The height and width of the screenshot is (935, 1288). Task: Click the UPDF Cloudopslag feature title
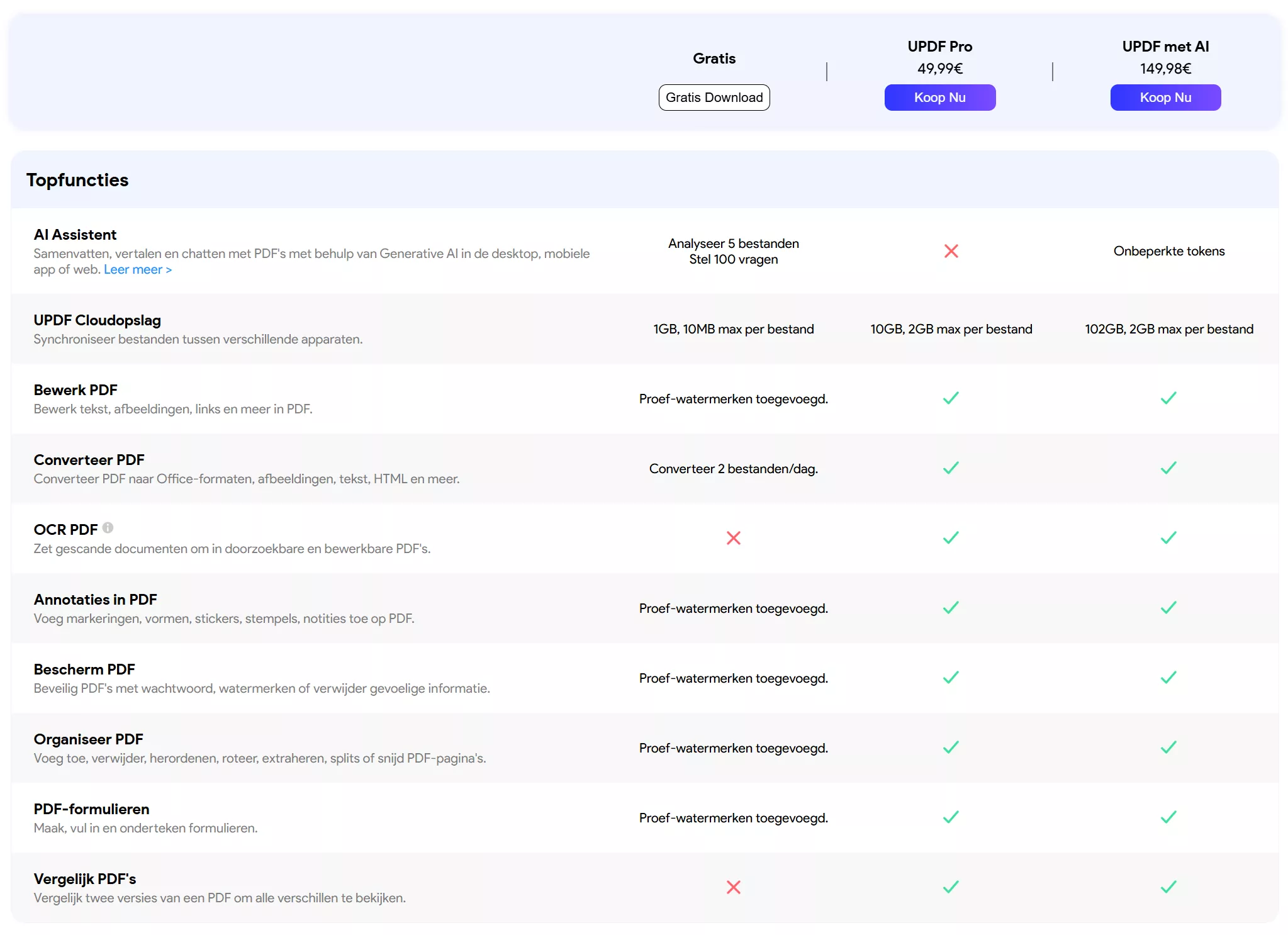tap(97, 320)
